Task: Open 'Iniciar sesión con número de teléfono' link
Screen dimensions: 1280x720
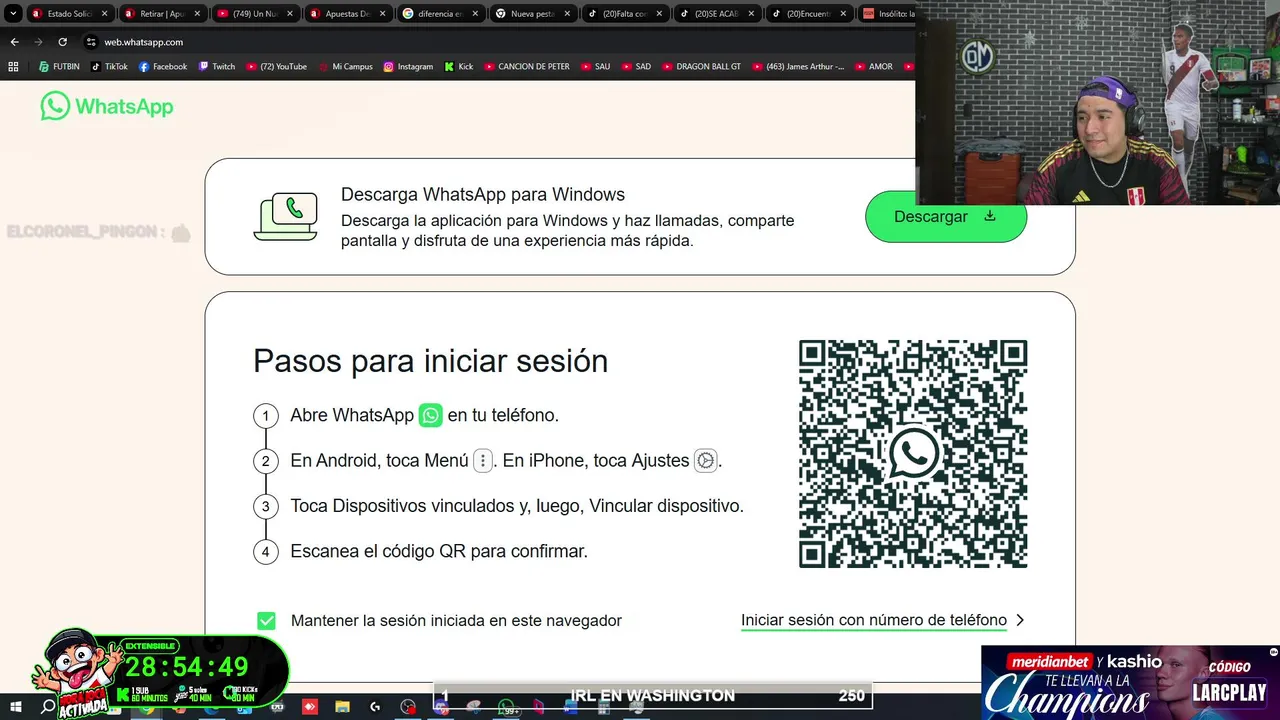Action: pyautogui.click(x=873, y=620)
